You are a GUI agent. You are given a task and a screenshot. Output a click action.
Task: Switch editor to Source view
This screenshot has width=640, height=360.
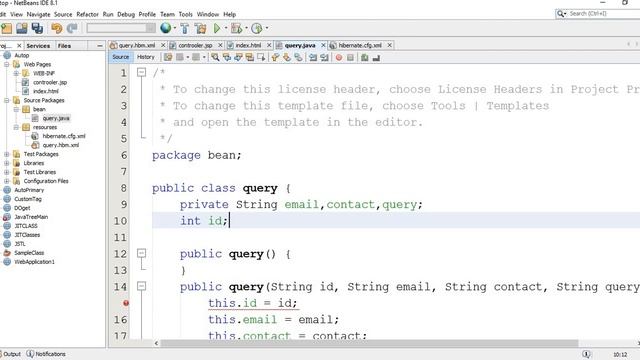coord(120,57)
